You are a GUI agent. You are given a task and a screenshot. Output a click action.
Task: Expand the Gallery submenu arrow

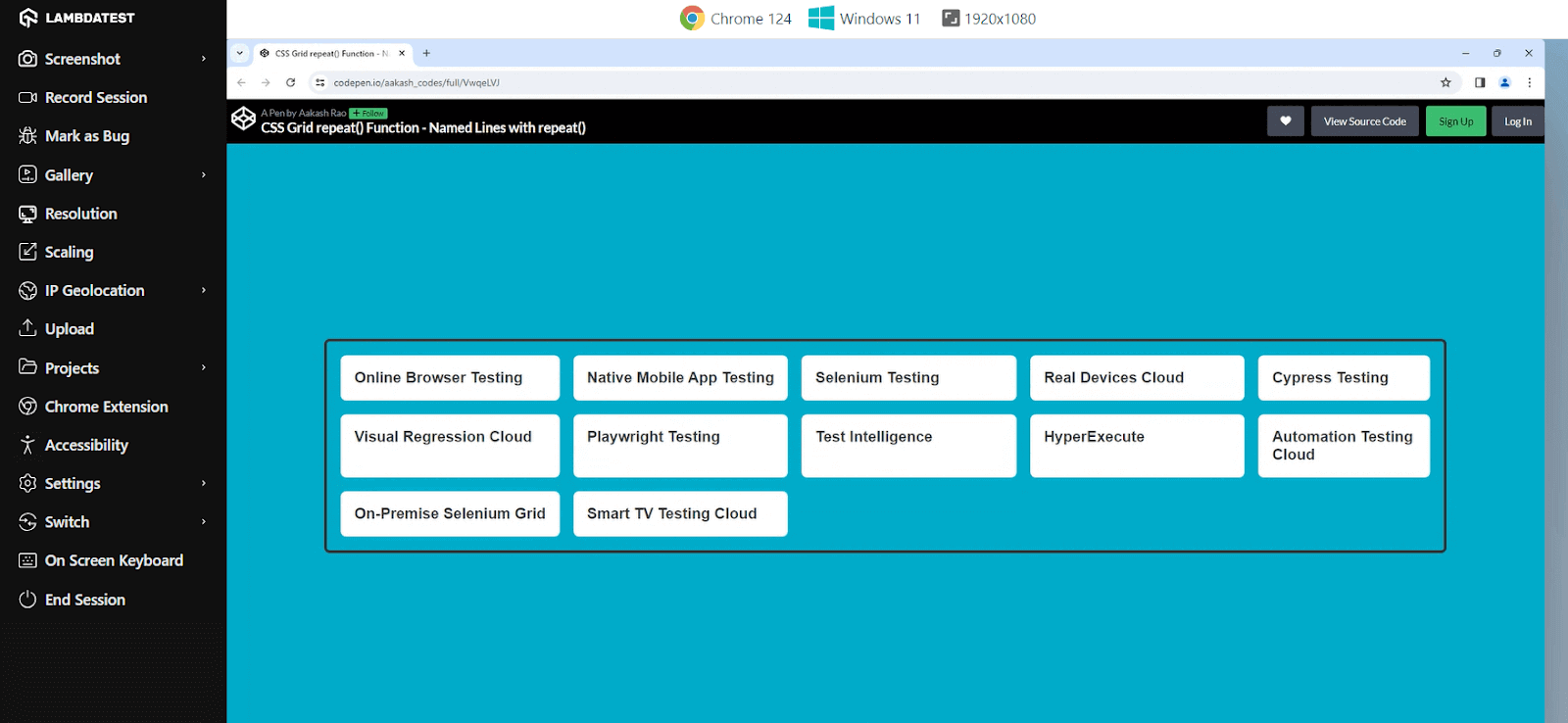[x=204, y=175]
